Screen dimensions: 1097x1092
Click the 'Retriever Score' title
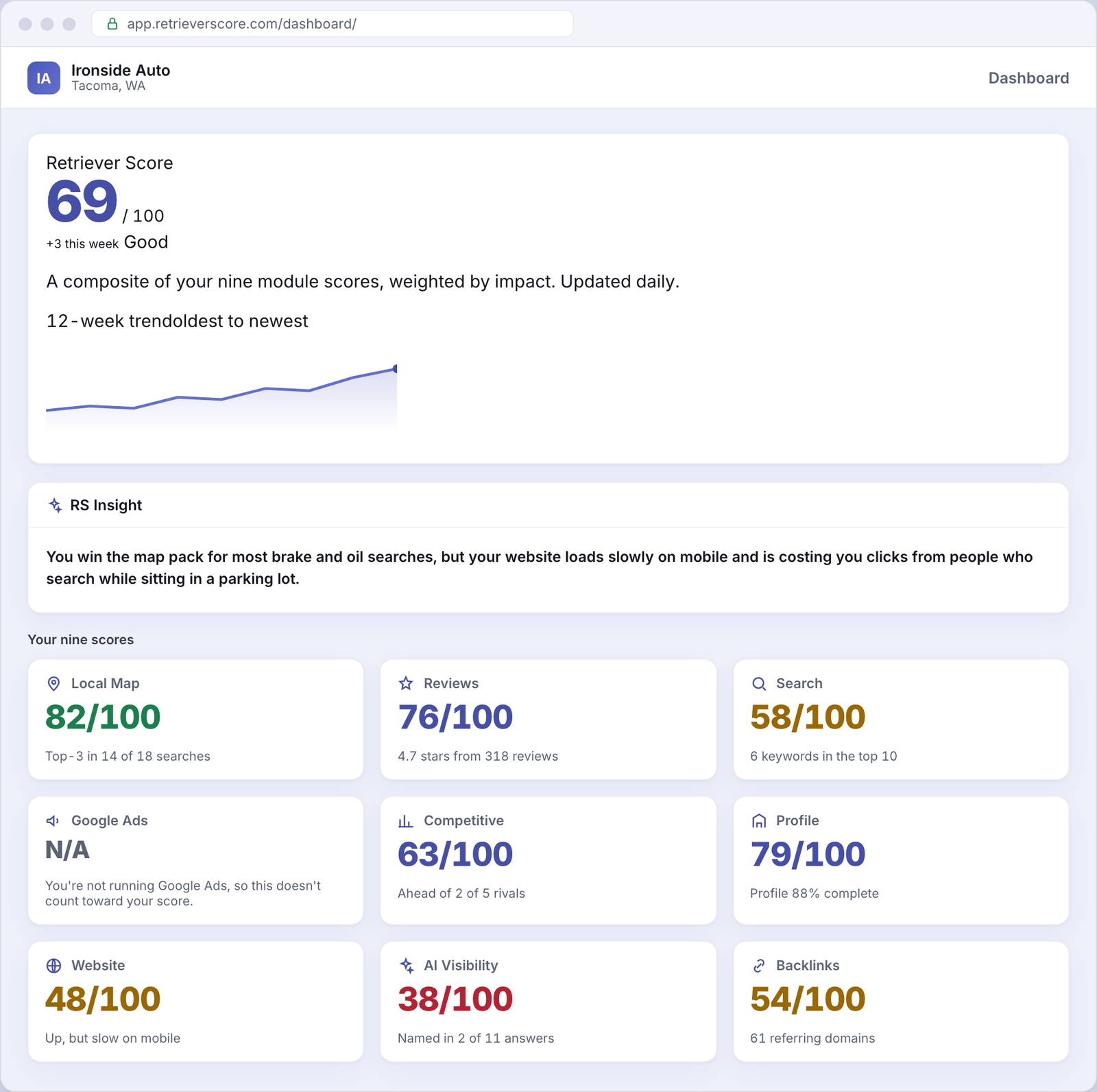(110, 163)
